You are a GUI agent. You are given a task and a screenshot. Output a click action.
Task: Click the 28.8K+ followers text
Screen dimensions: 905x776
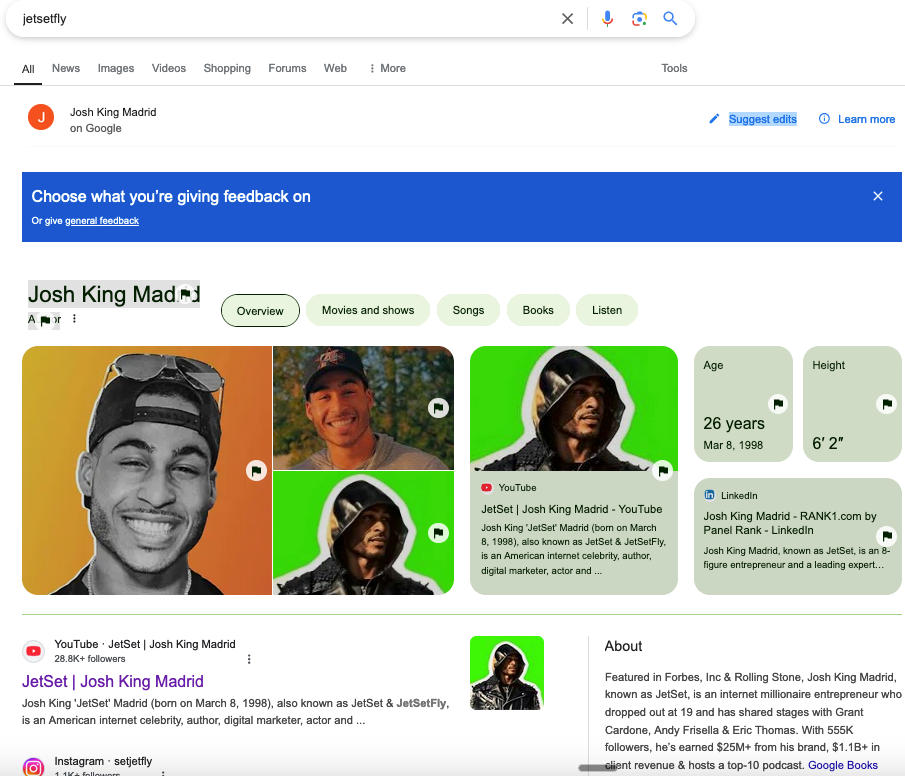89,659
